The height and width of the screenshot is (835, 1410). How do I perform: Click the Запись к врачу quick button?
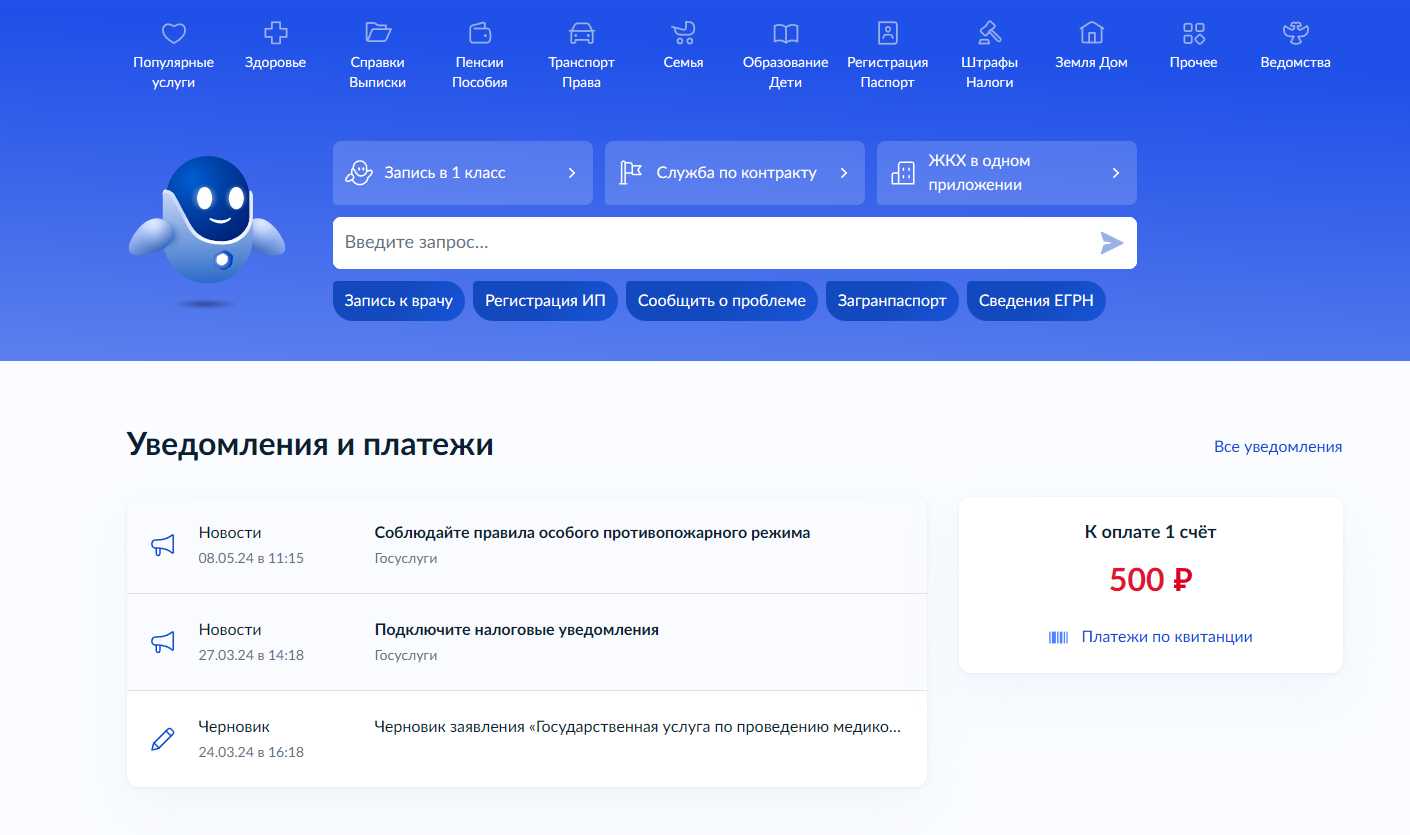point(399,301)
